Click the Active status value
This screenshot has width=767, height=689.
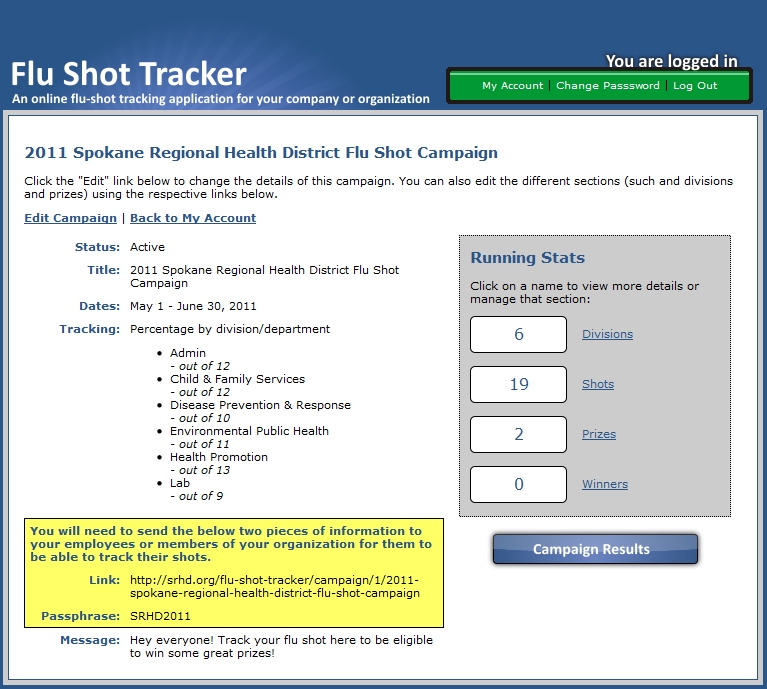[147, 247]
